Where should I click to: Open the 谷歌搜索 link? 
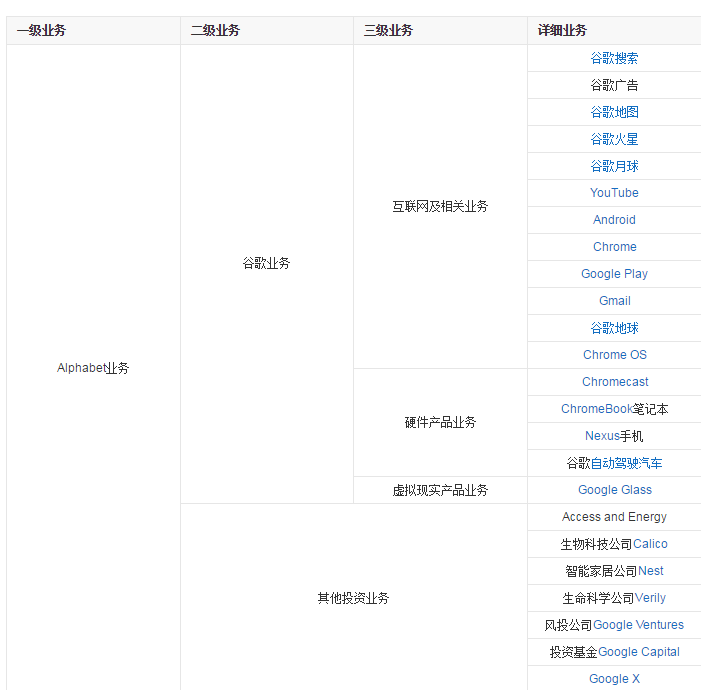614,58
